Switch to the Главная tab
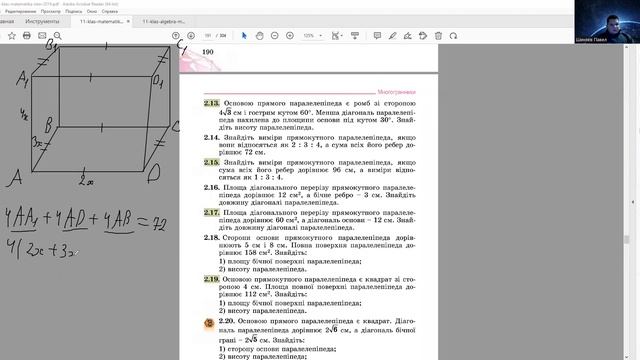This screenshot has width=640, height=360. tap(7, 21)
